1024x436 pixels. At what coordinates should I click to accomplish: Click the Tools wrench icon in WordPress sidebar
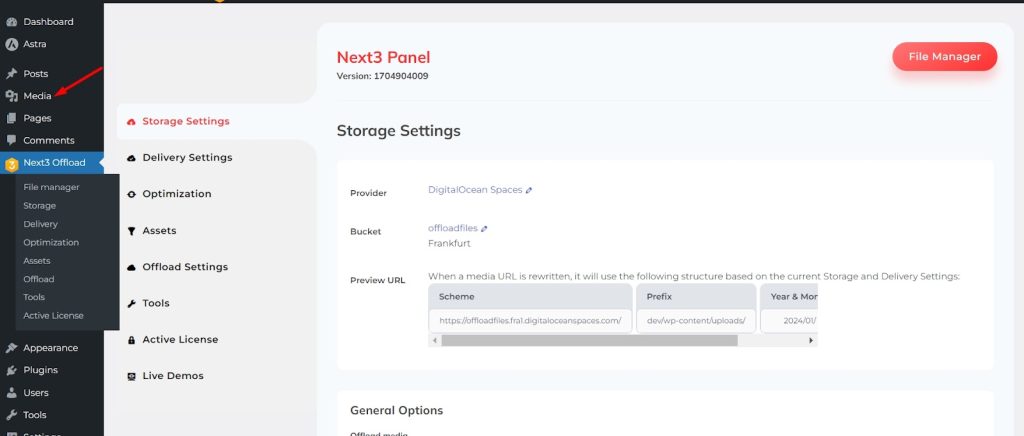11,415
